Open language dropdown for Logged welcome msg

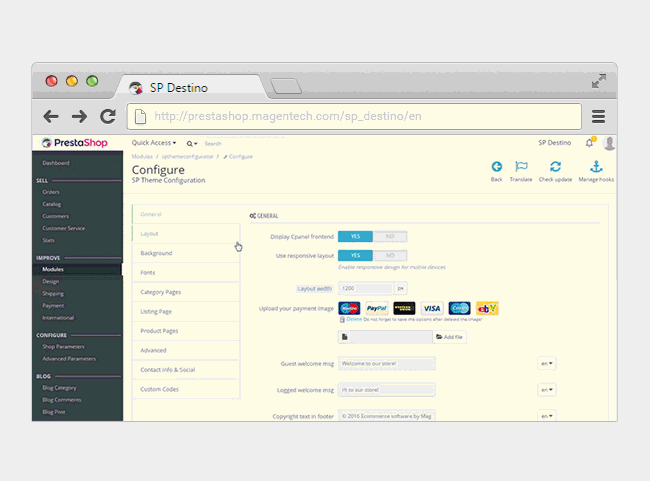tap(547, 390)
